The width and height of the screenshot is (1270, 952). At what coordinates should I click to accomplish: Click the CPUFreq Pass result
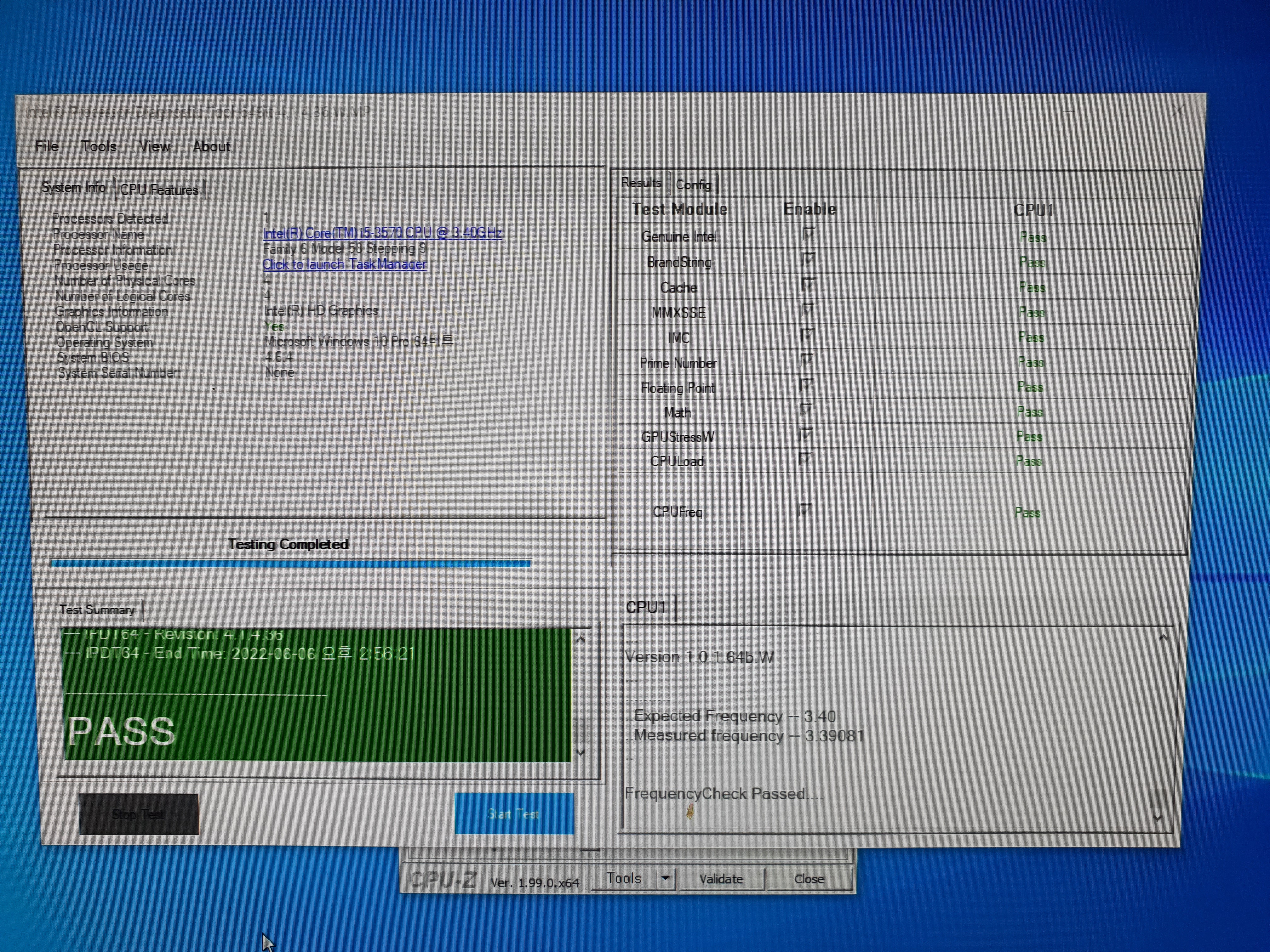[1027, 513]
